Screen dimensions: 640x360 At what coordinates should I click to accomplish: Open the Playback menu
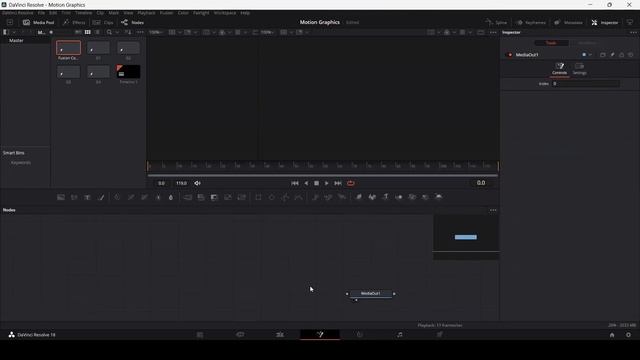point(146,13)
